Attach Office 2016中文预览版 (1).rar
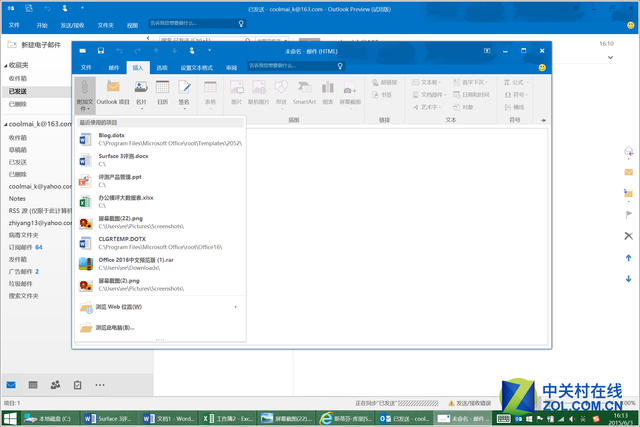The image size is (640, 427). [x=160, y=264]
